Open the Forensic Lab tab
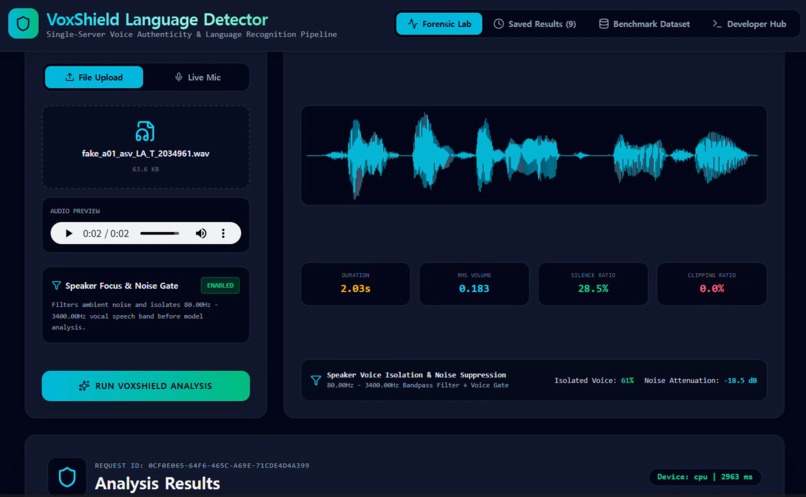The width and height of the screenshot is (806, 497). [x=439, y=24]
